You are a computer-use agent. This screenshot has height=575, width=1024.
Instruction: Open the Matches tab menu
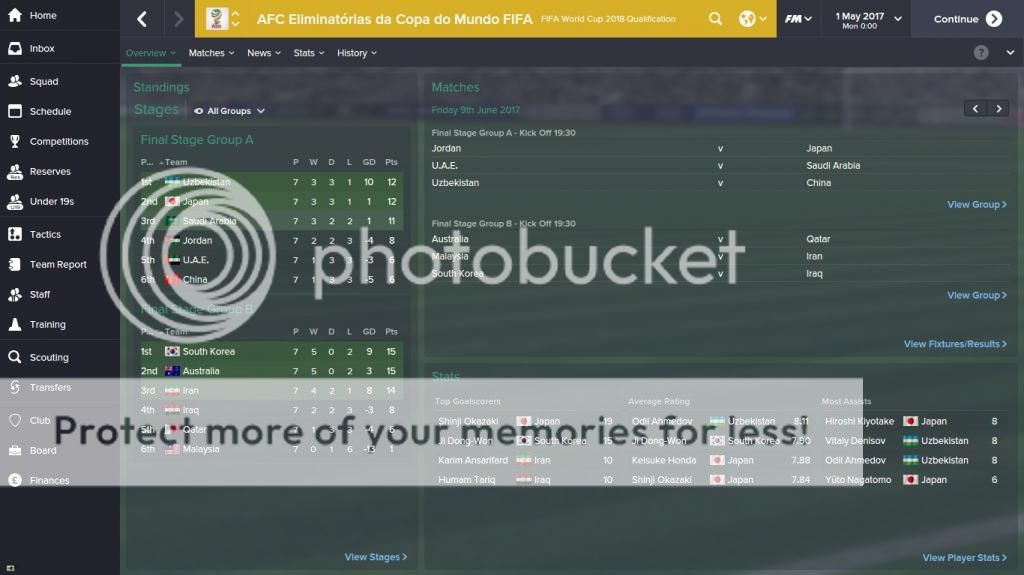211,53
